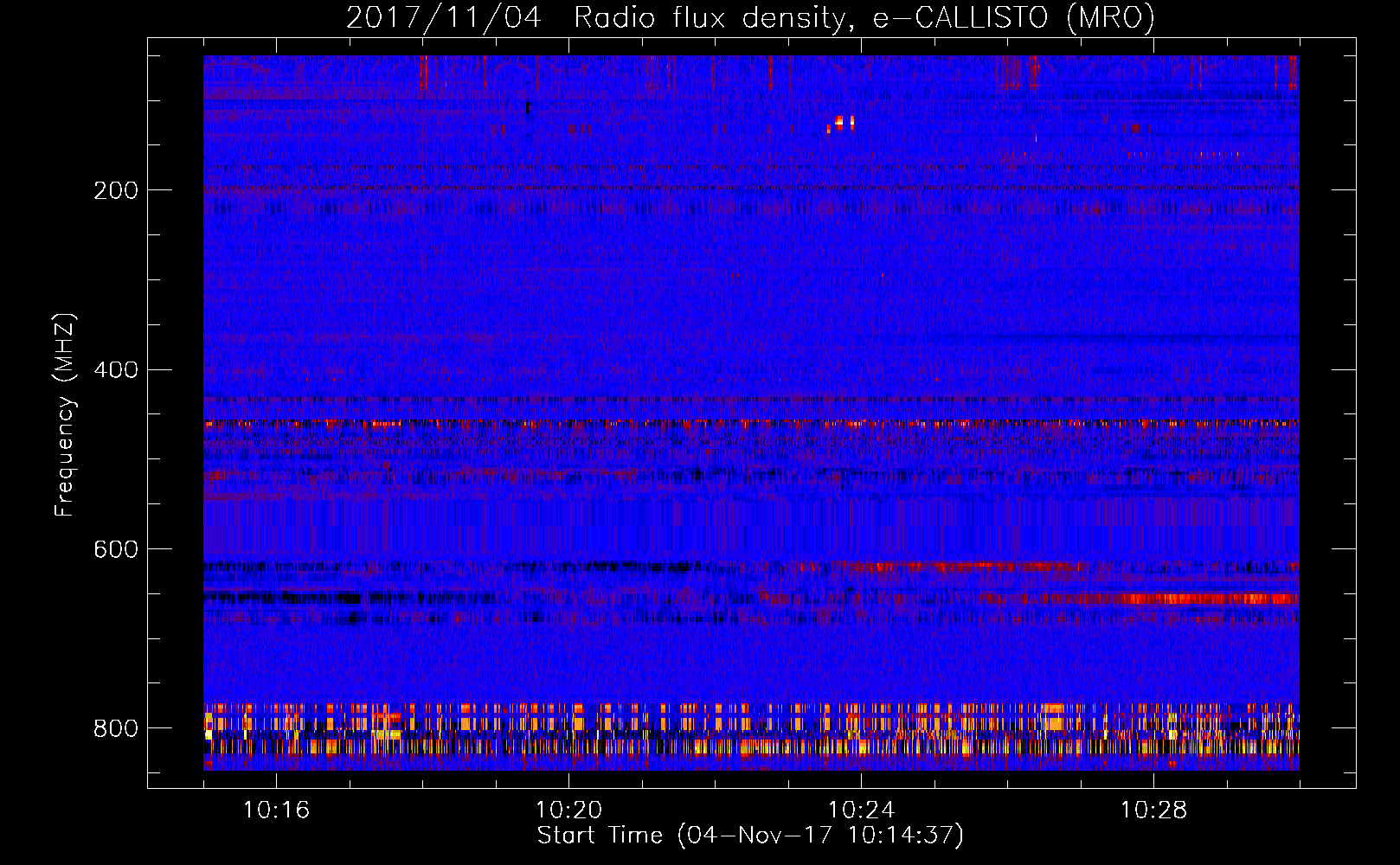Click the 10:20 time tick label

pos(568,810)
